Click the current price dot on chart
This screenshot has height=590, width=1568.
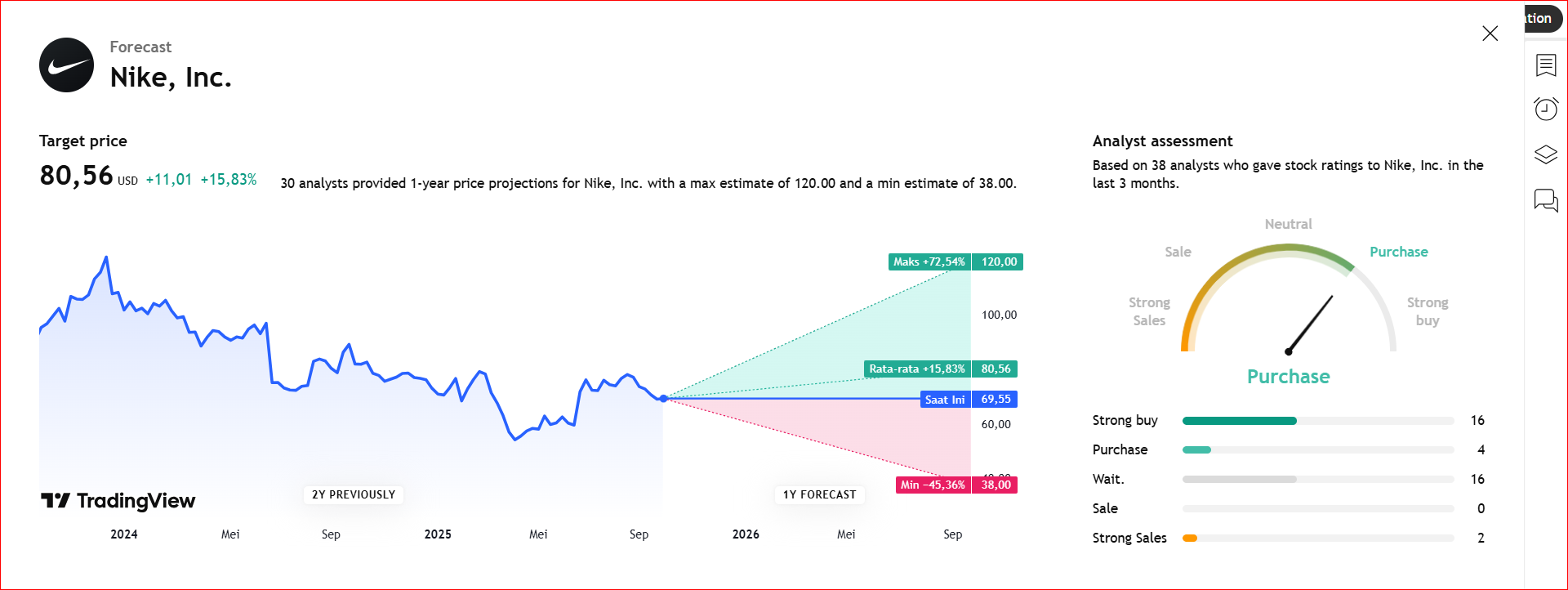664,399
